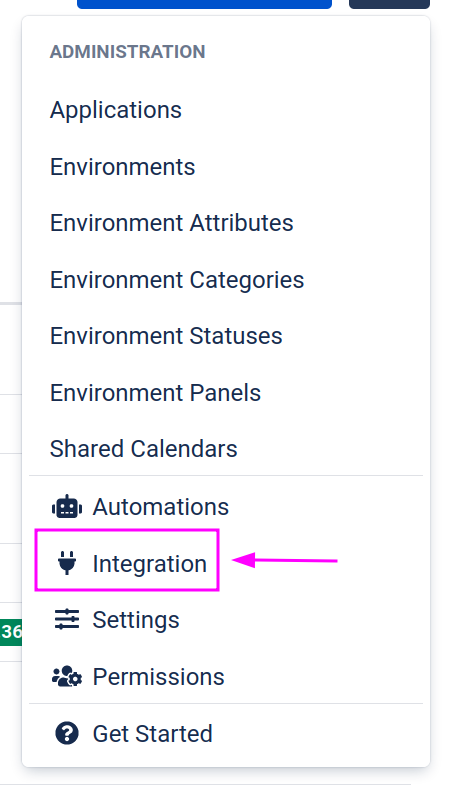Screen dimensions: 455x785
Task: Open the Get Started text label
Action: coord(153,733)
